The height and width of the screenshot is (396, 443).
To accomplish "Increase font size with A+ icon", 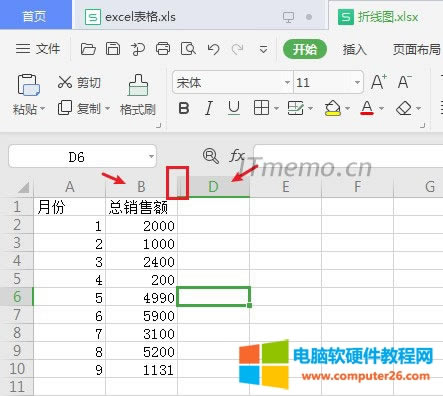I will (x=379, y=82).
